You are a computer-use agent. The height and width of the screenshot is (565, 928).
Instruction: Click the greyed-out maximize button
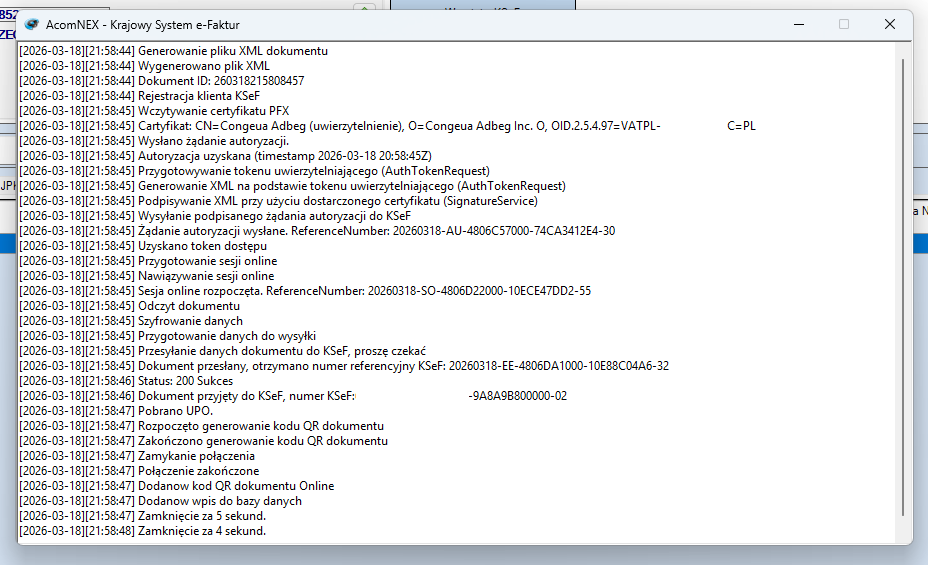843,24
